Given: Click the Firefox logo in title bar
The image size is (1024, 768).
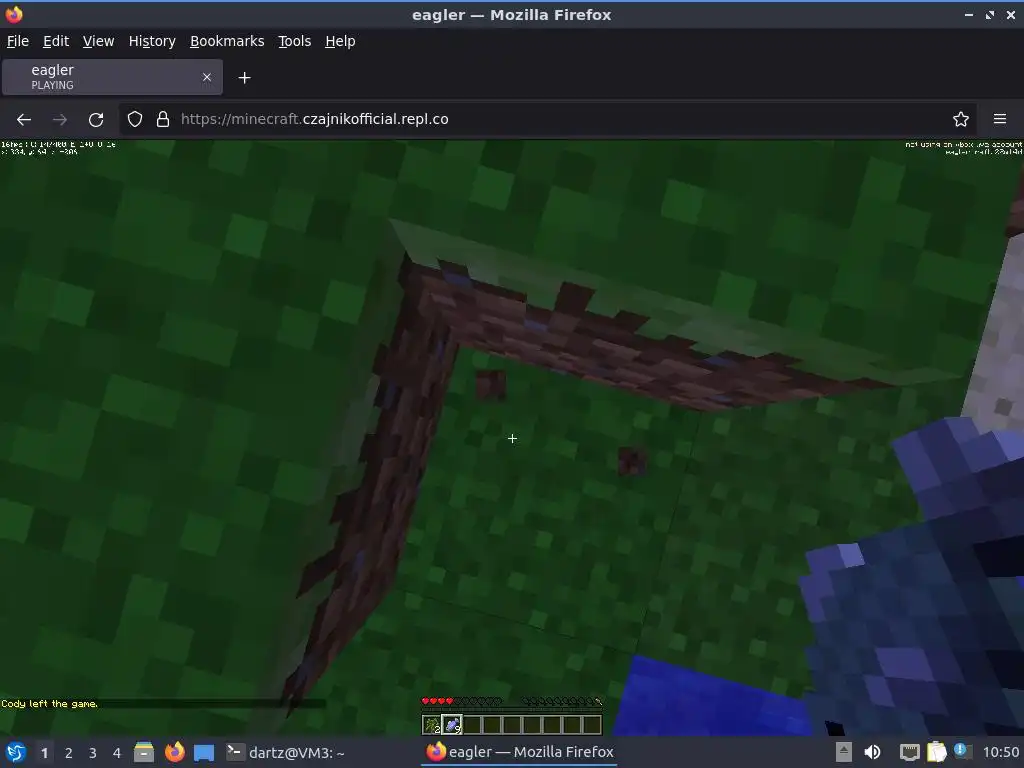Looking at the screenshot, I should pyautogui.click(x=14, y=14).
